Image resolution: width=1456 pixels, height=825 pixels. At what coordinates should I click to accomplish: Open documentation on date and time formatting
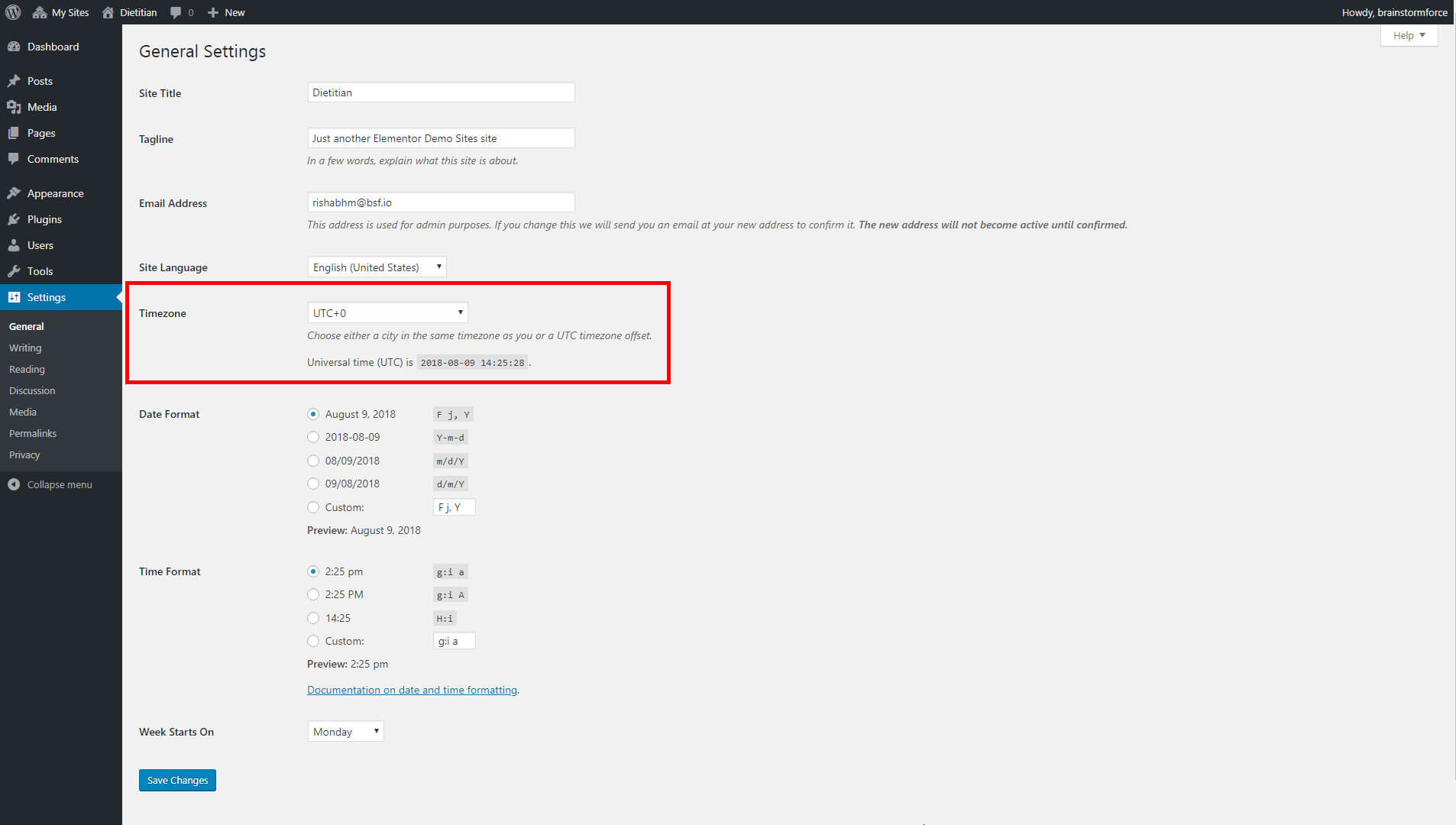(412, 689)
